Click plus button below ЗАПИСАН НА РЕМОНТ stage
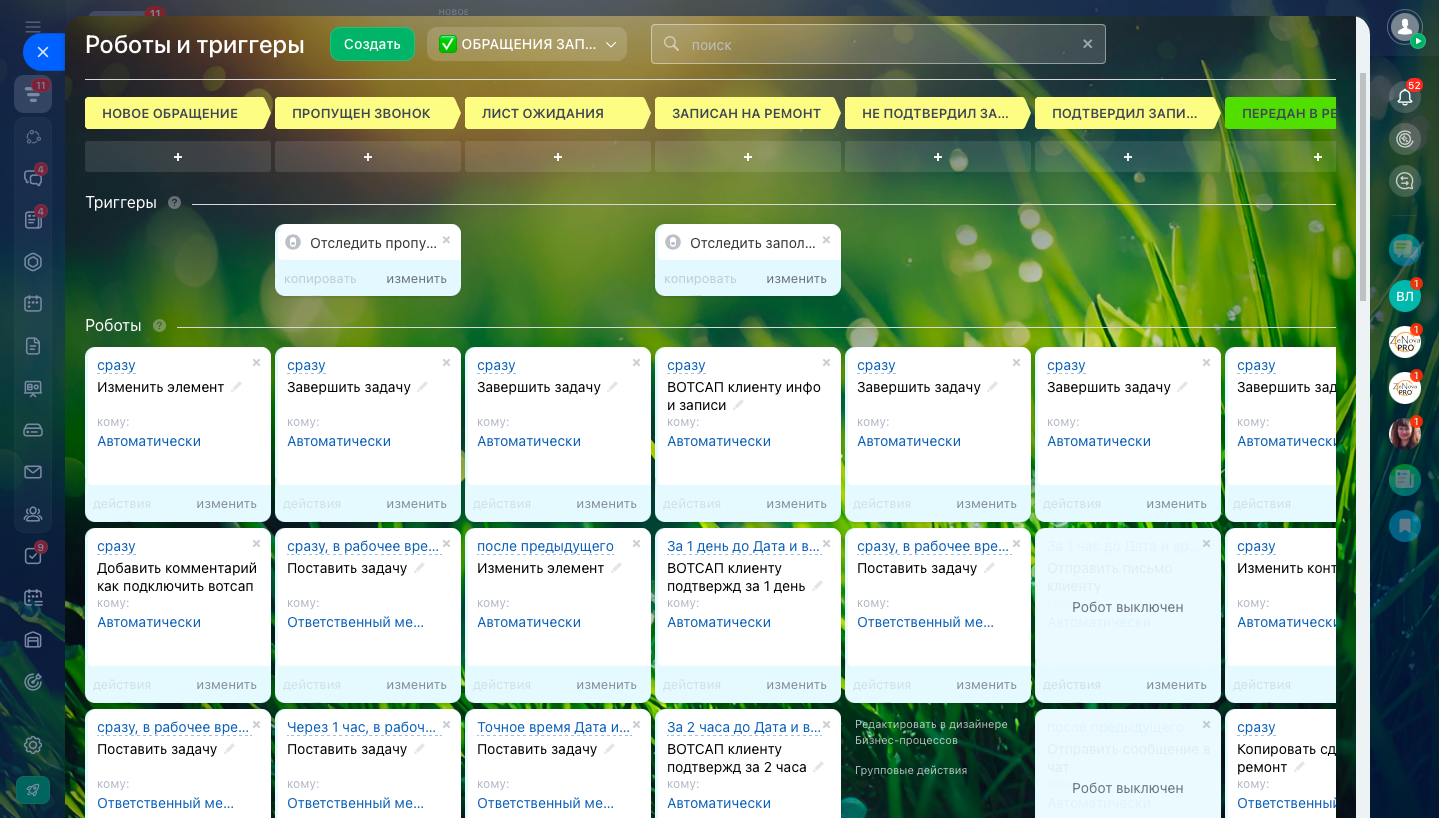1439x818 pixels. [748, 157]
